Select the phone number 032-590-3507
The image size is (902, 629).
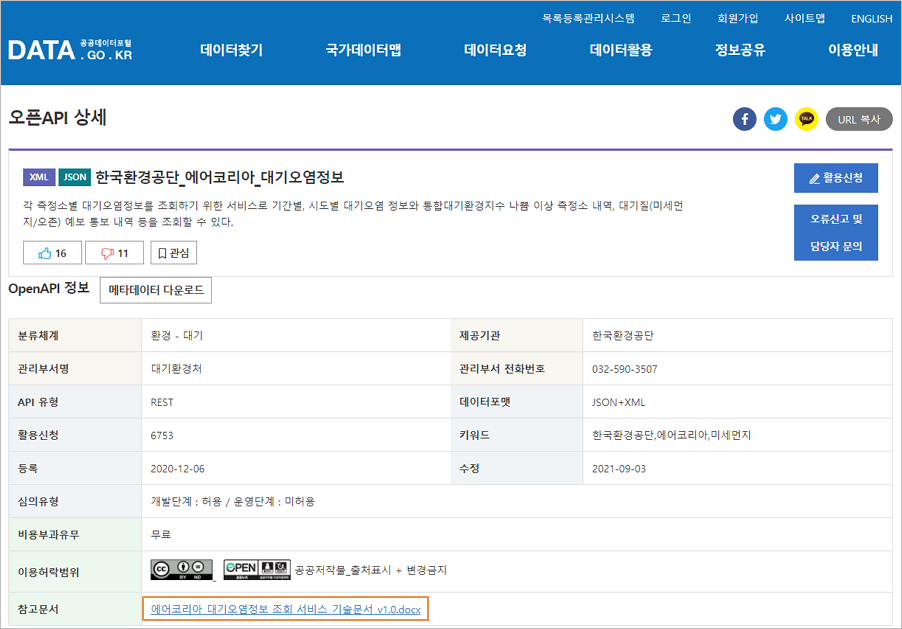[624, 369]
